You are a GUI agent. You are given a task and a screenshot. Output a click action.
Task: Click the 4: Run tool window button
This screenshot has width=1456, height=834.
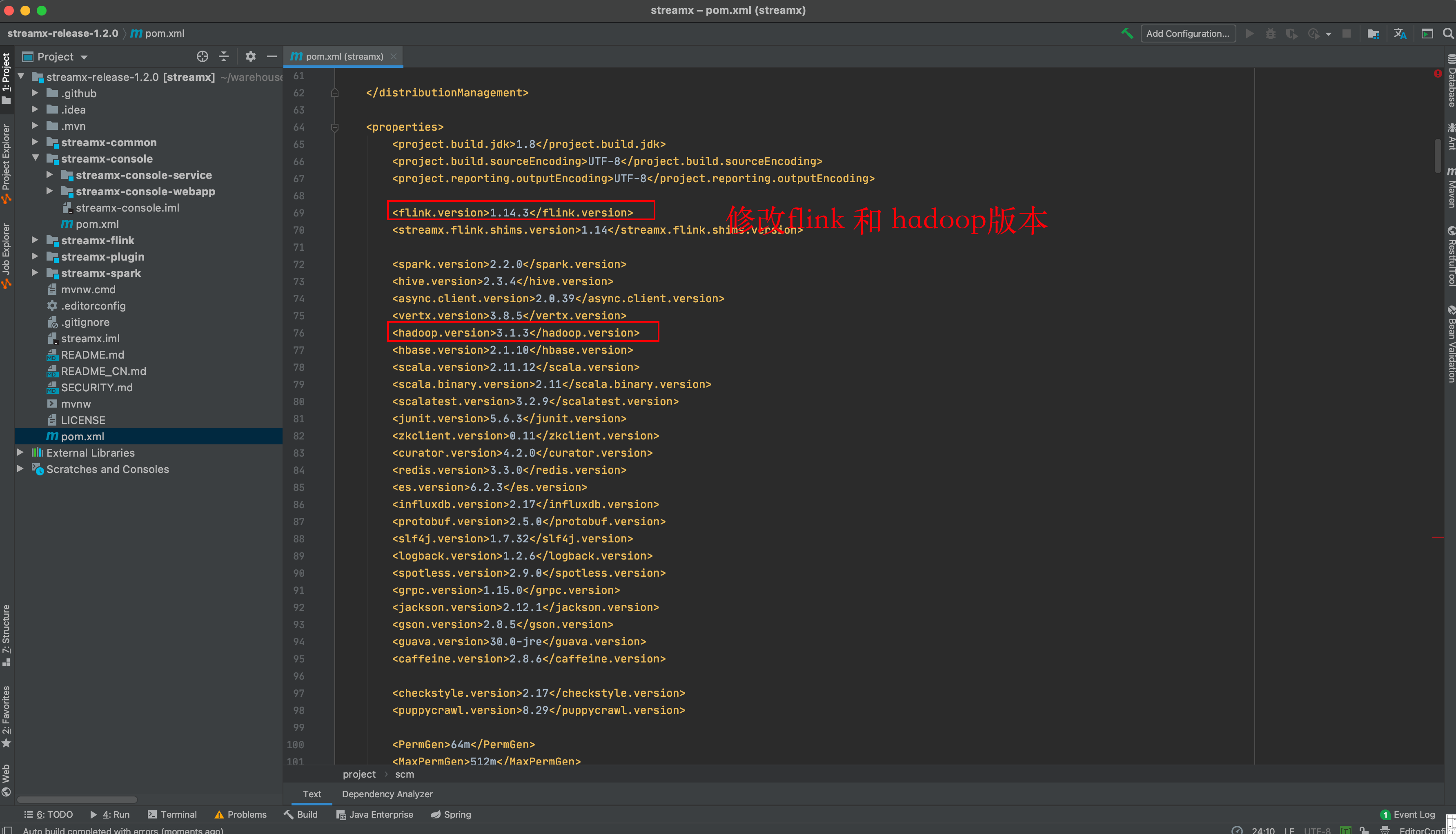(110, 814)
